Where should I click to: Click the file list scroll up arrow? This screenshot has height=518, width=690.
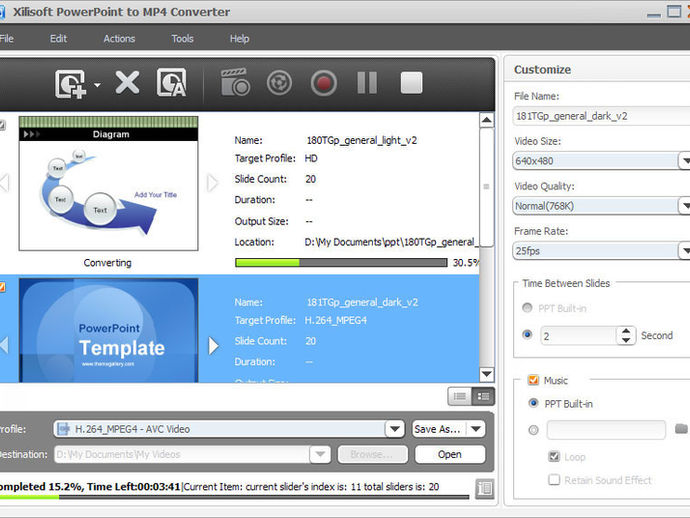[486, 120]
